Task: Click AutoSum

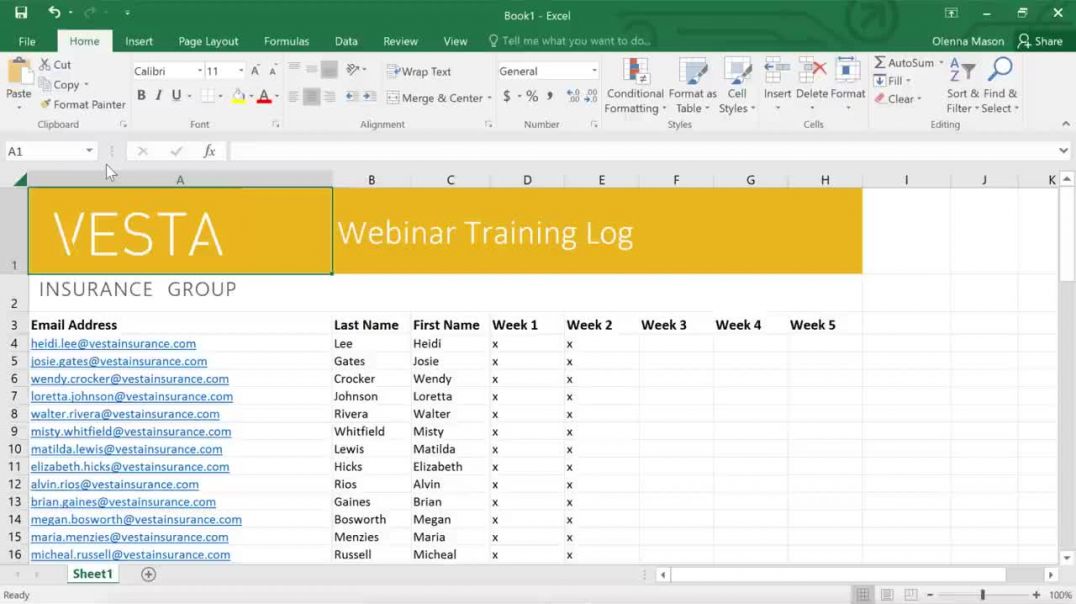Action: click(x=904, y=63)
